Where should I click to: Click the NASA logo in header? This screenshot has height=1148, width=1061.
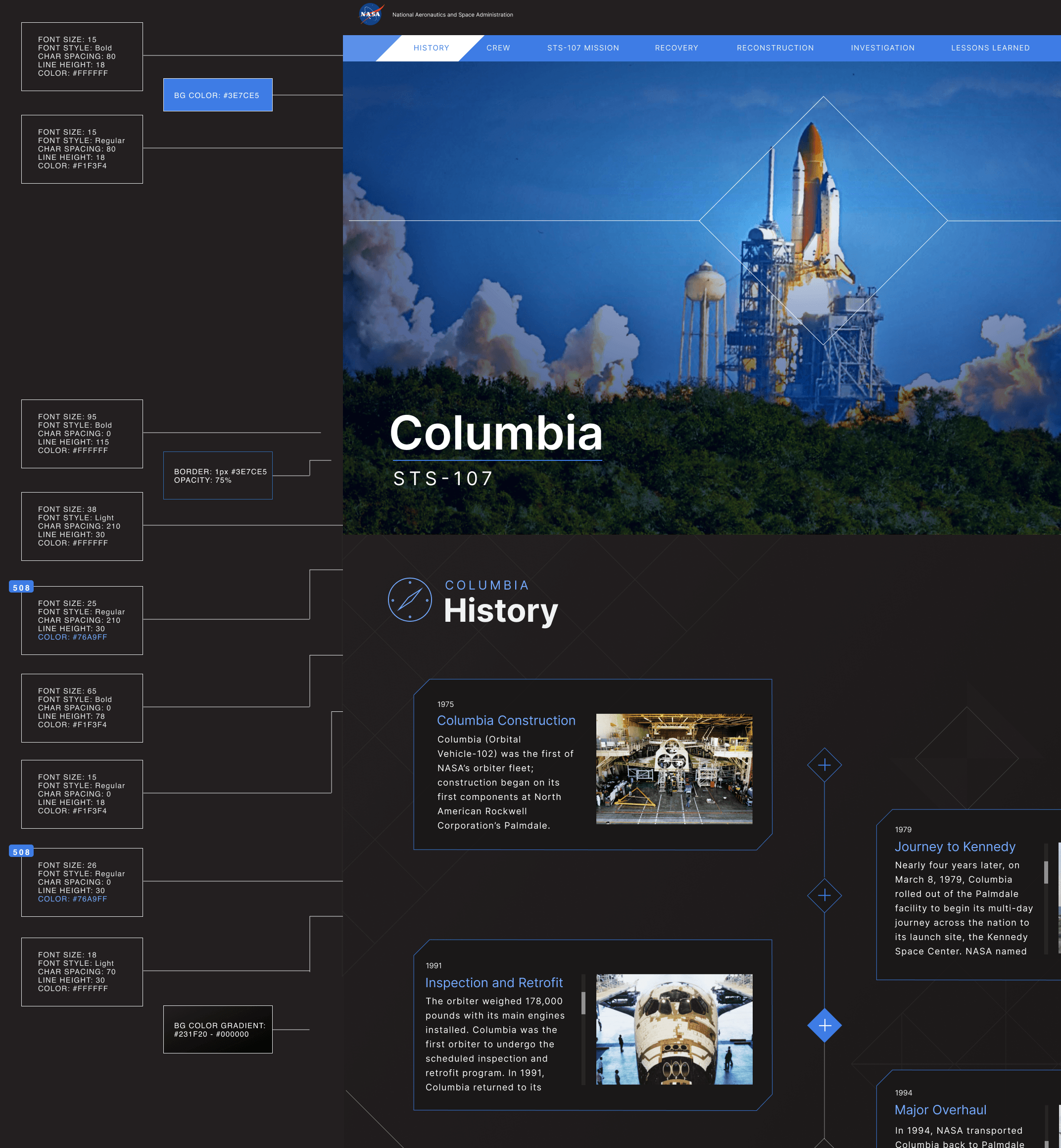[371, 14]
